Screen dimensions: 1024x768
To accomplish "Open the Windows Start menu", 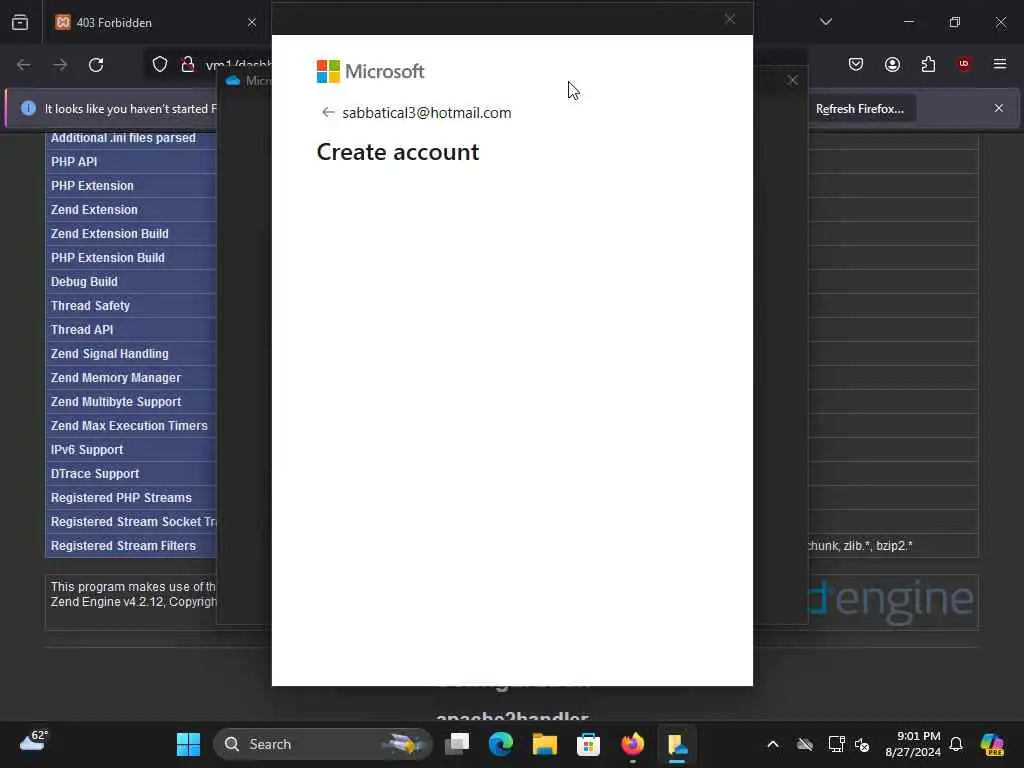I will pyautogui.click(x=189, y=744).
